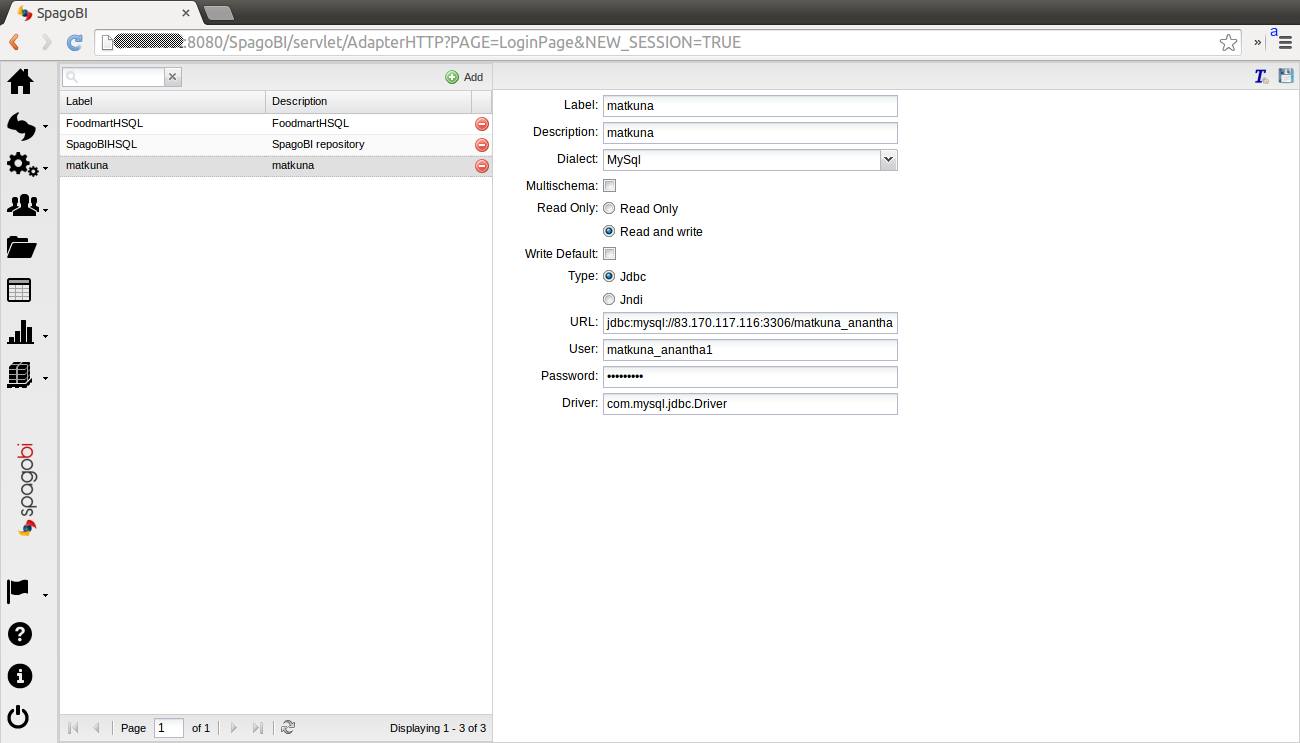This screenshot has width=1300, height=743.
Task: Toggle the Multischema checkbox
Action: coord(610,186)
